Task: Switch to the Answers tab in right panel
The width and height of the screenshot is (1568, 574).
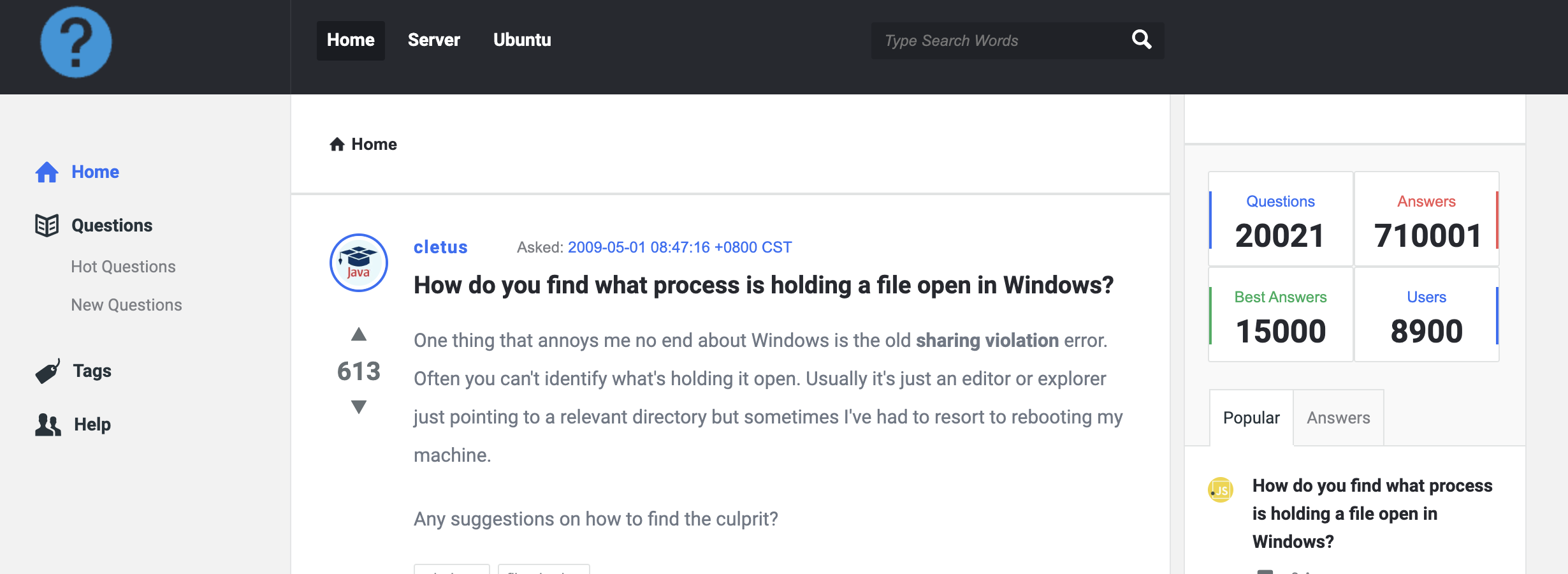Action: 1338,418
